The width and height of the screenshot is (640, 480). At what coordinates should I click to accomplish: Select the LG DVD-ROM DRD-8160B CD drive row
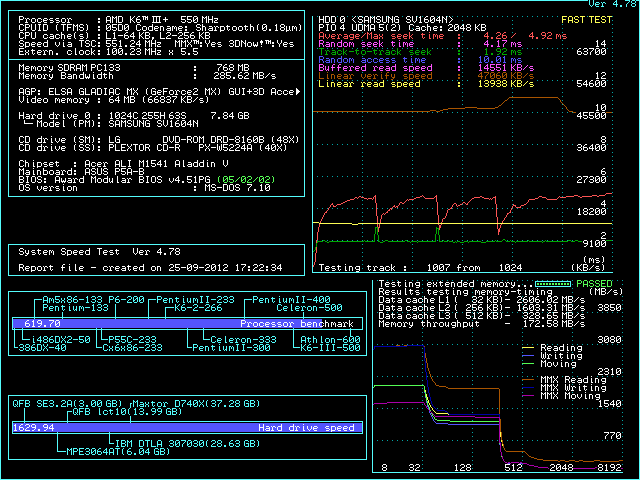159,140
